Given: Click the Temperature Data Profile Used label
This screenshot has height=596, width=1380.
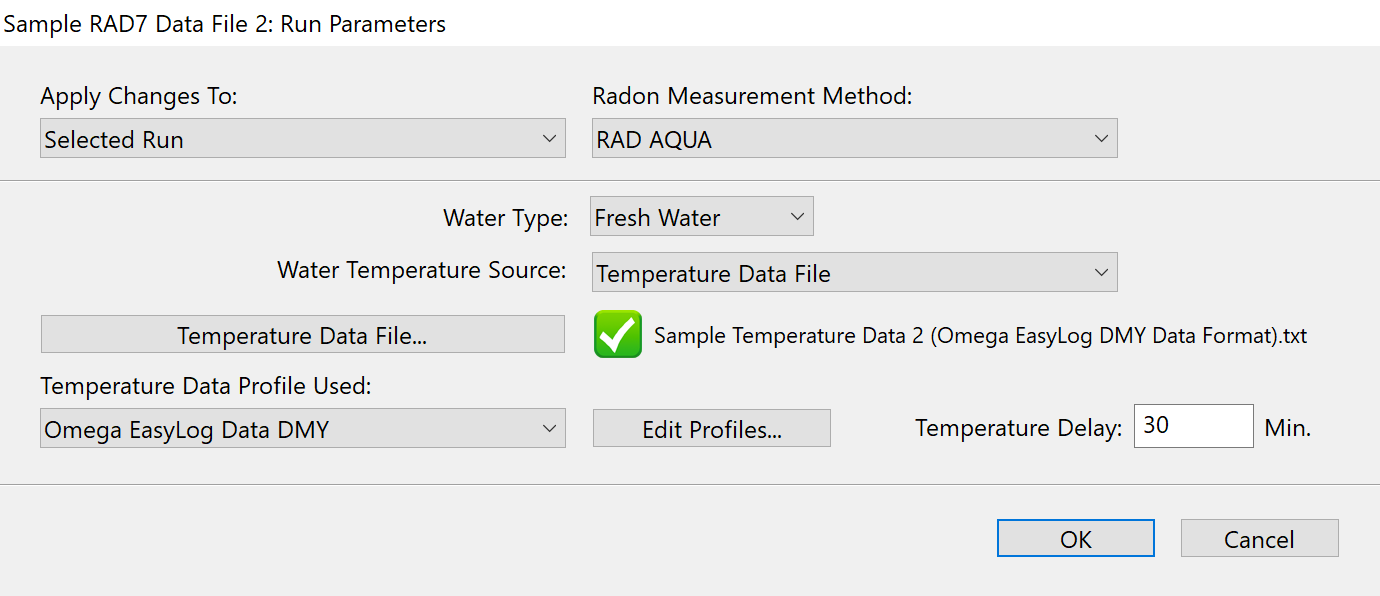Looking at the screenshot, I should coord(205,386).
